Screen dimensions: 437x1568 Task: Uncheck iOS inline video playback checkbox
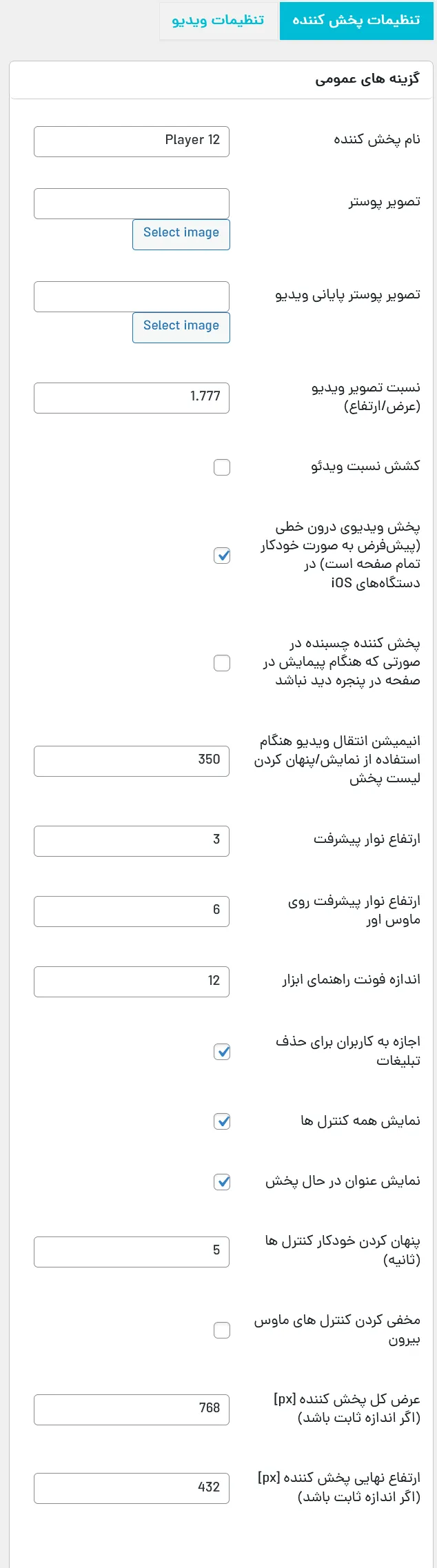tap(222, 556)
